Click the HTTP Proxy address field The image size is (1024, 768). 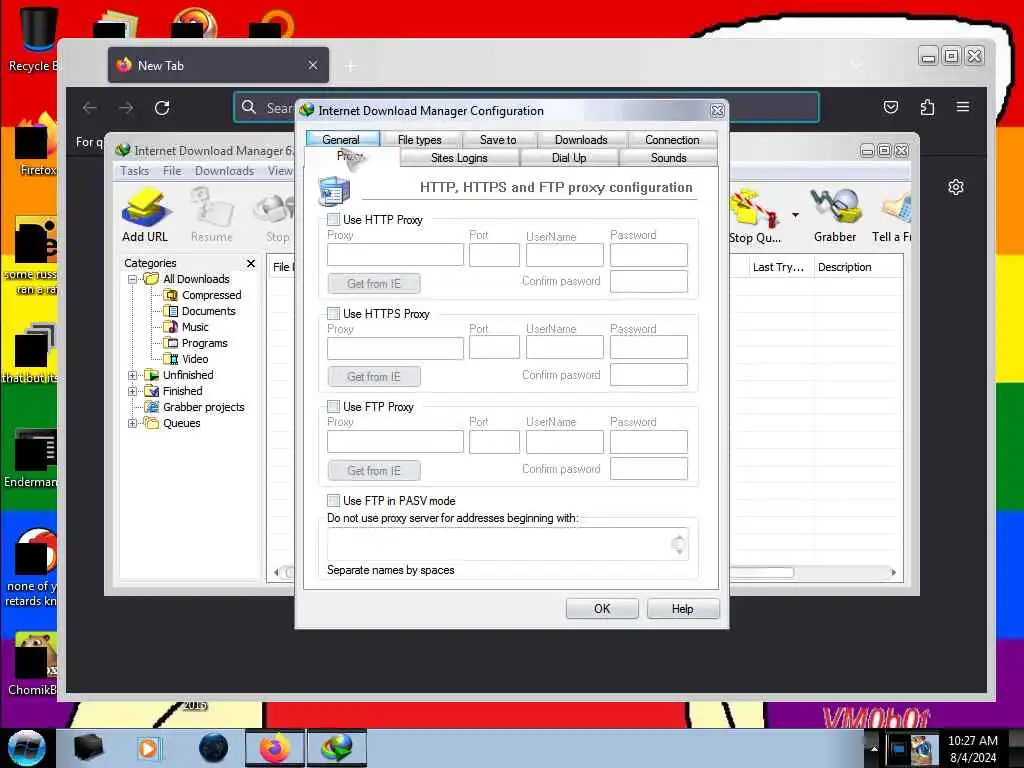click(396, 255)
